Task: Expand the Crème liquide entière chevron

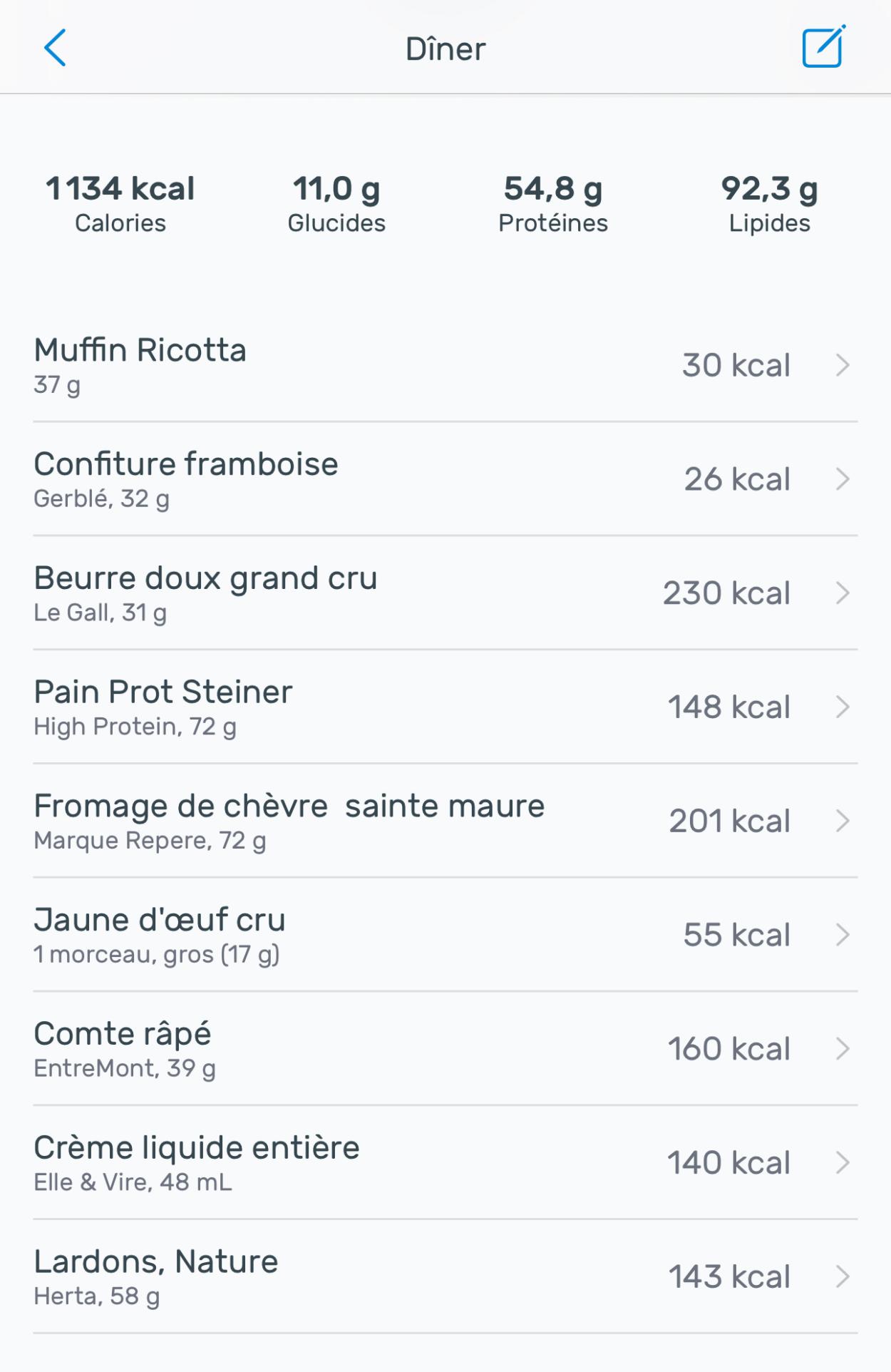Action: [843, 1163]
